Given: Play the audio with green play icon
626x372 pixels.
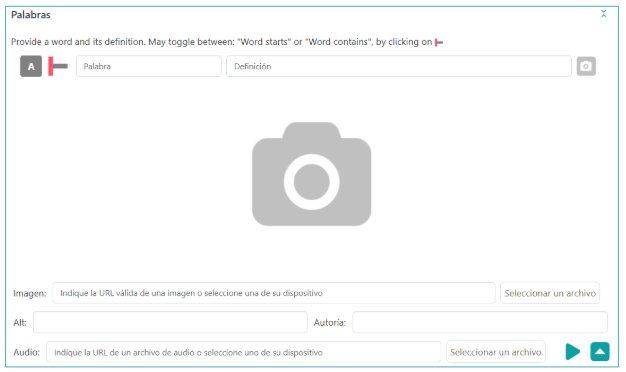Looking at the screenshot, I should [573, 352].
